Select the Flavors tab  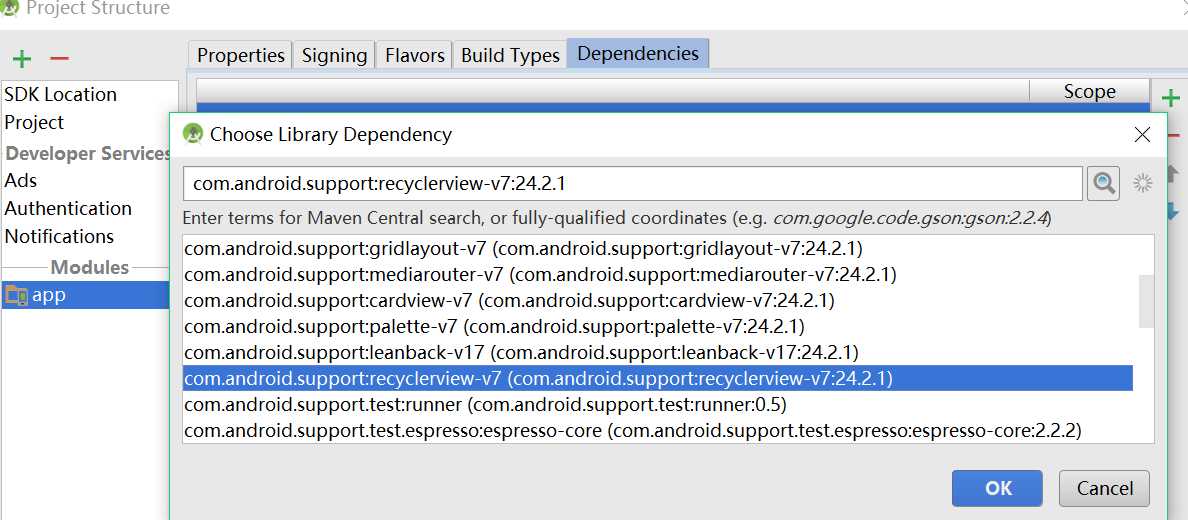[414, 55]
